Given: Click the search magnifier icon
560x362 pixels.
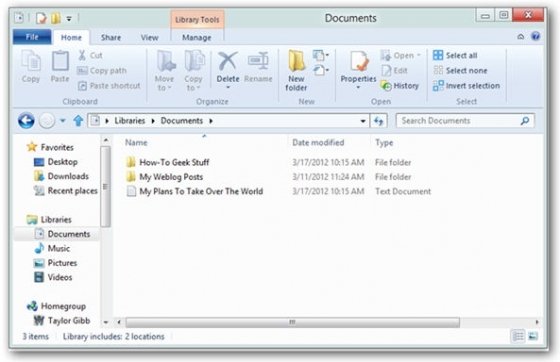Looking at the screenshot, I should click(x=525, y=121).
